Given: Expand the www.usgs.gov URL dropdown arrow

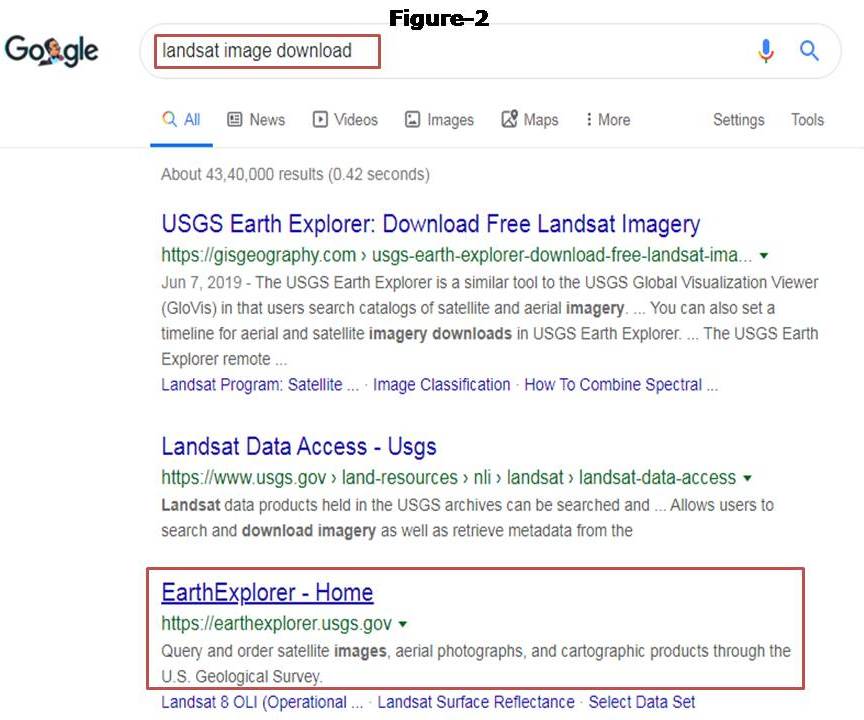Looking at the screenshot, I should pos(747,478).
